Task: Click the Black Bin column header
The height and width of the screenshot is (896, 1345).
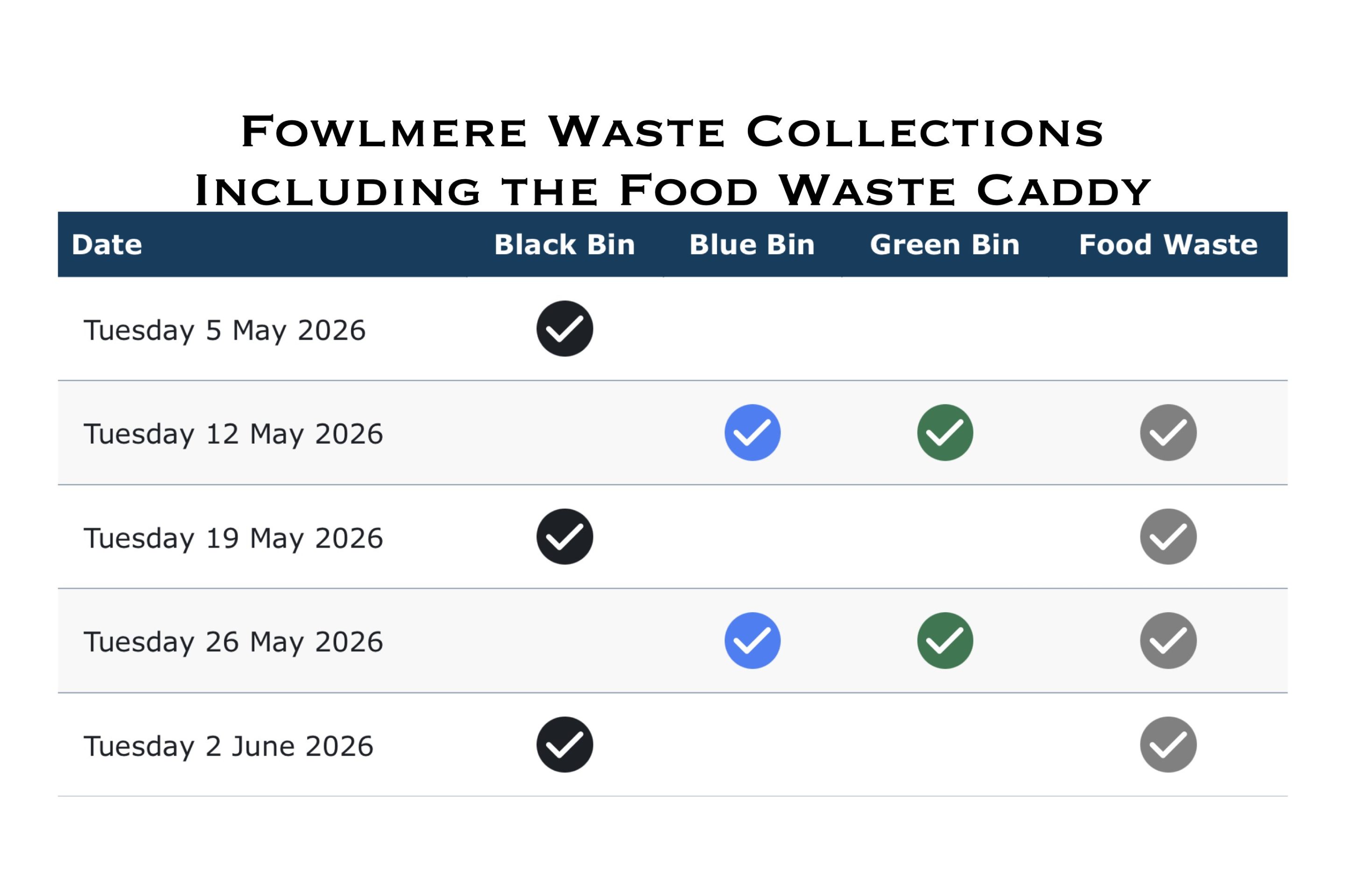Action: [x=564, y=245]
